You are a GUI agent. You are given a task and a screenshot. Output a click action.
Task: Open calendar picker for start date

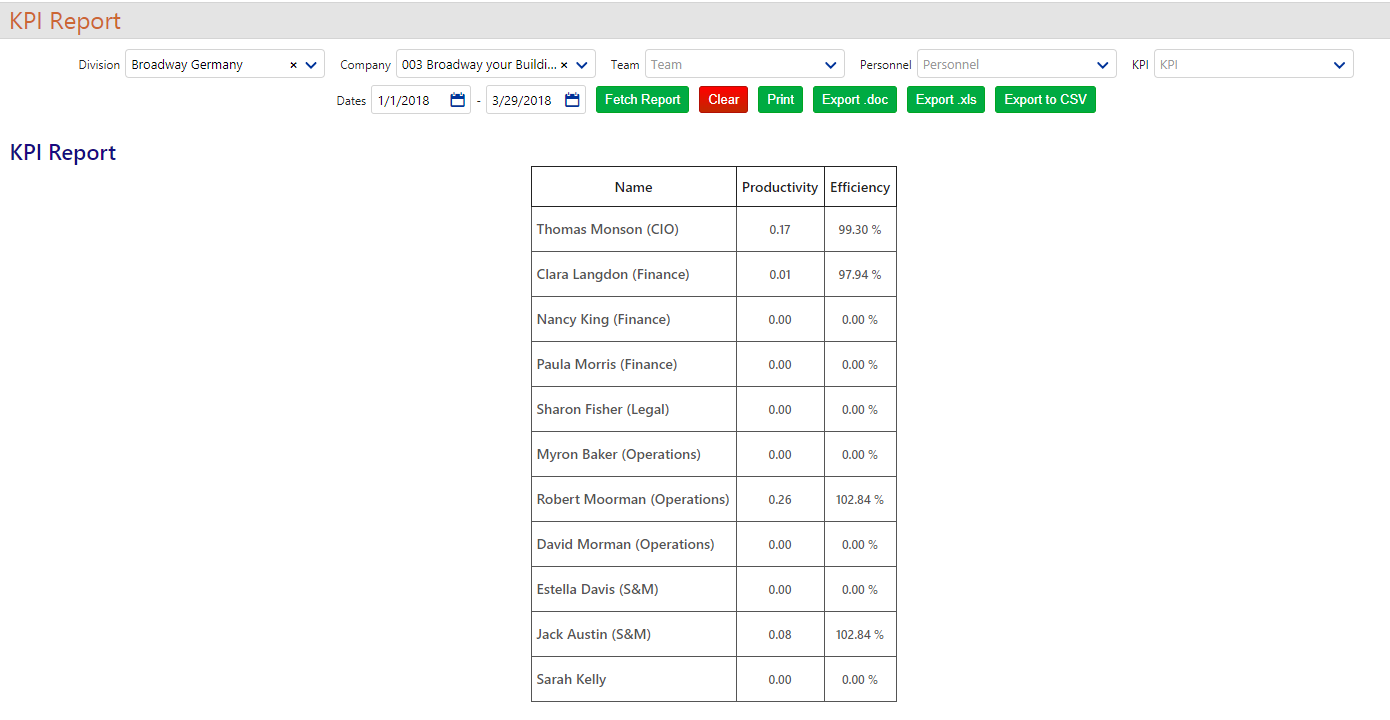(x=458, y=100)
